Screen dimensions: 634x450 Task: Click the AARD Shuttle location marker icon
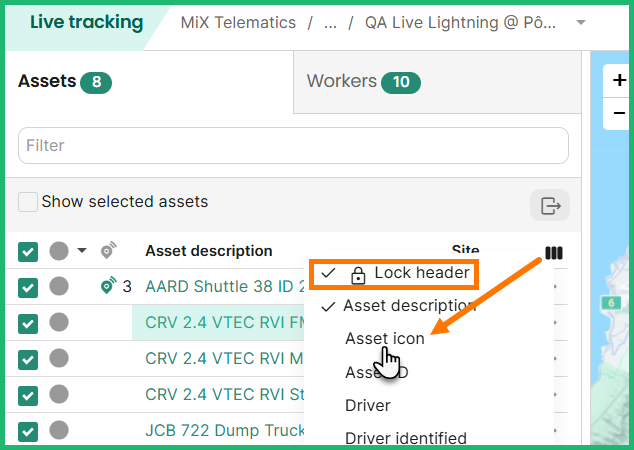click(109, 287)
